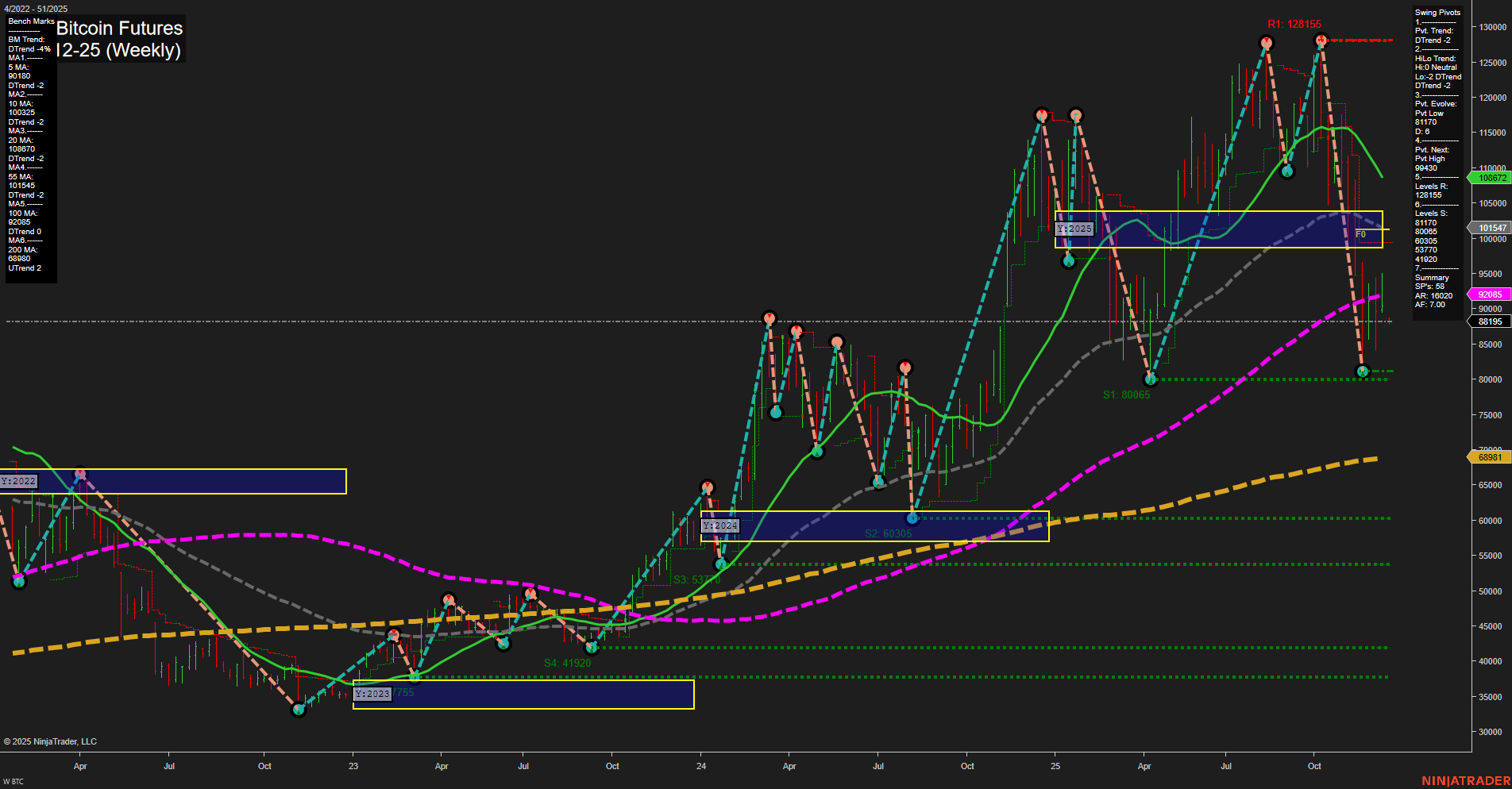This screenshot has height=789, width=1512.
Task: Select the green 108672 price marker on right axis
Action: [x=1489, y=179]
